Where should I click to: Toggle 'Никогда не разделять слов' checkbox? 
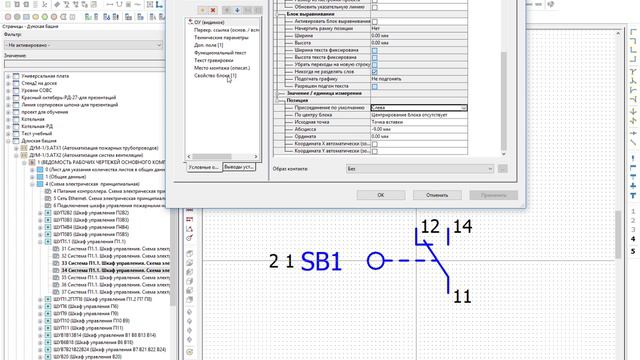(374, 72)
